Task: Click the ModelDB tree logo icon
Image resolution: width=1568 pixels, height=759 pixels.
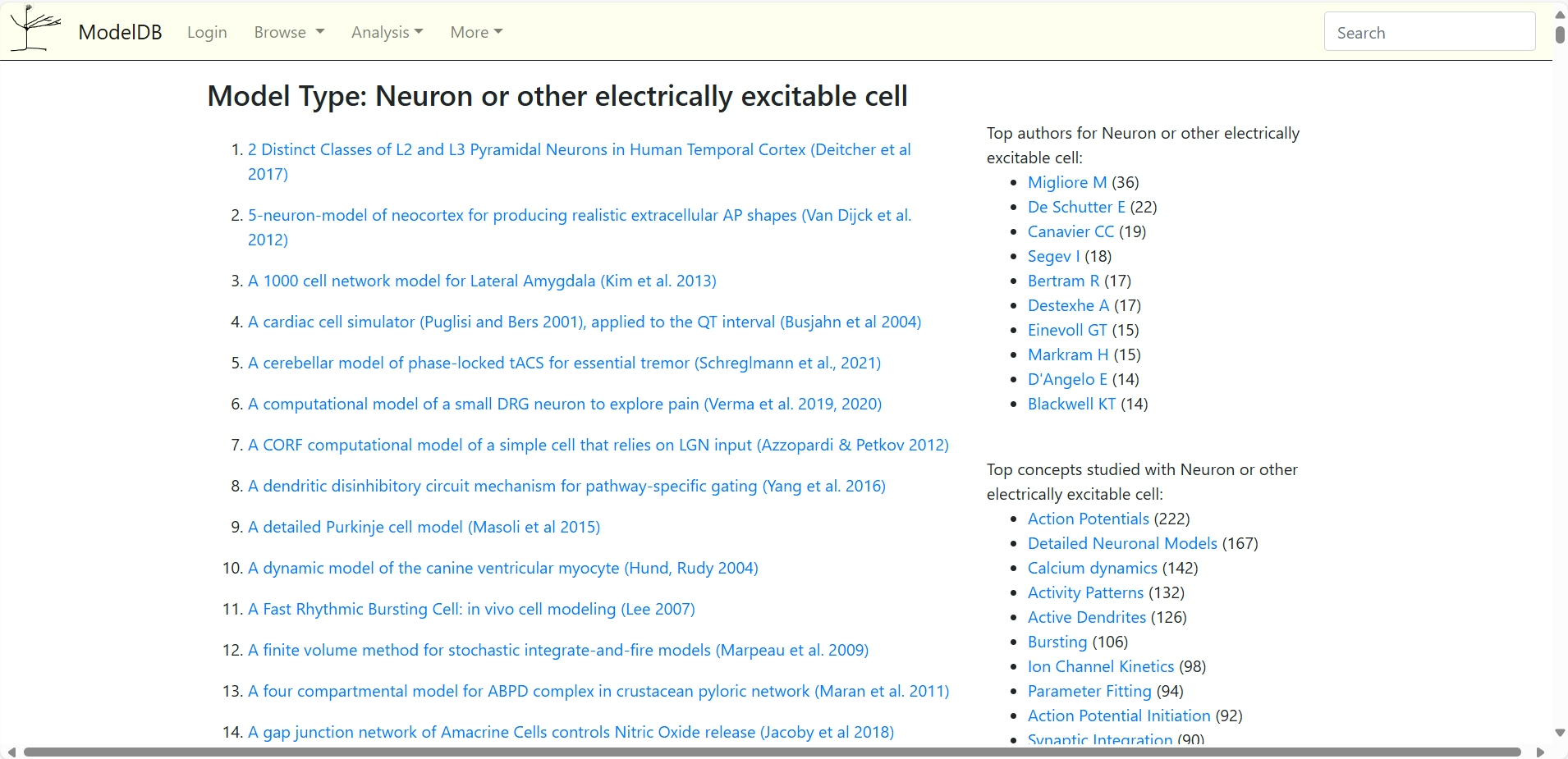Action: pos(34,30)
